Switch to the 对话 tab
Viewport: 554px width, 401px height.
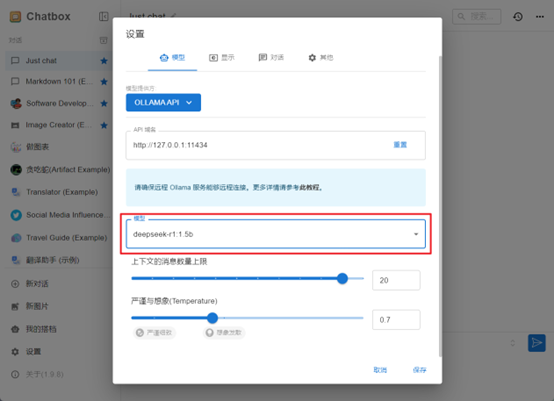tap(271, 58)
